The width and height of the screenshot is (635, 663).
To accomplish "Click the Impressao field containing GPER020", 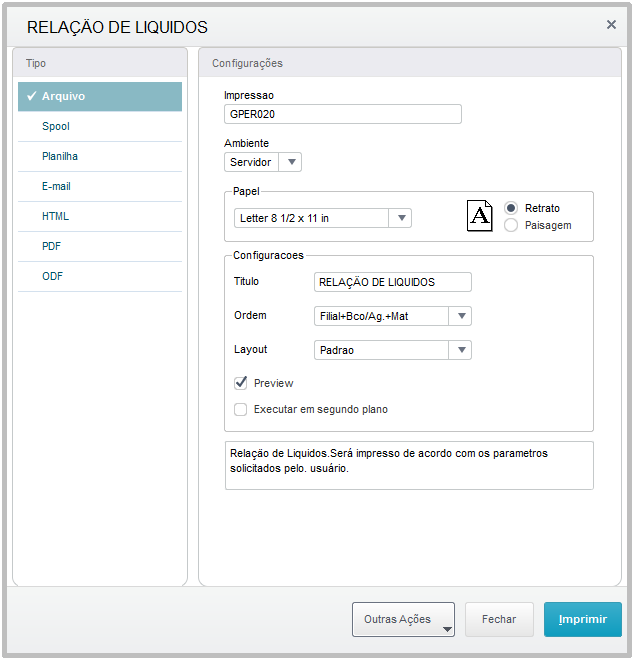I will click(x=342, y=114).
